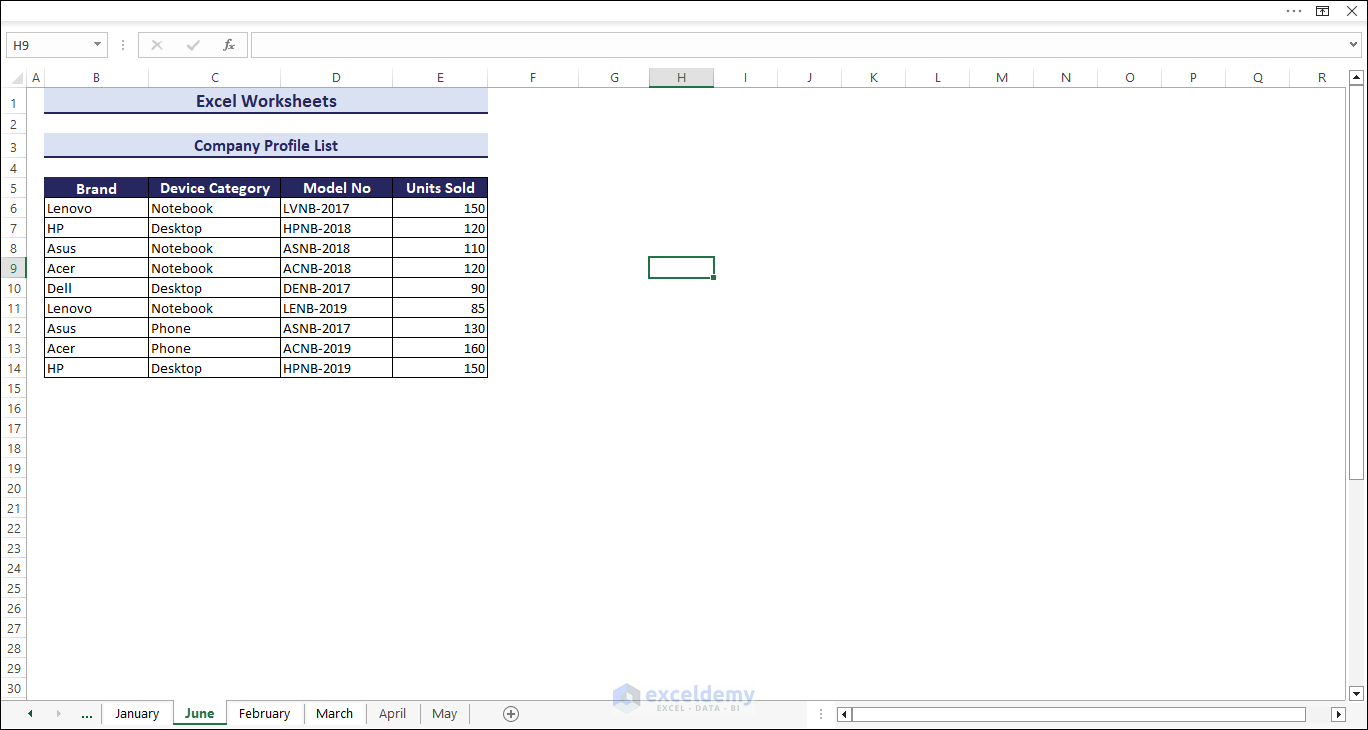Click the cell containing LVNB-2017

click(x=337, y=208)
